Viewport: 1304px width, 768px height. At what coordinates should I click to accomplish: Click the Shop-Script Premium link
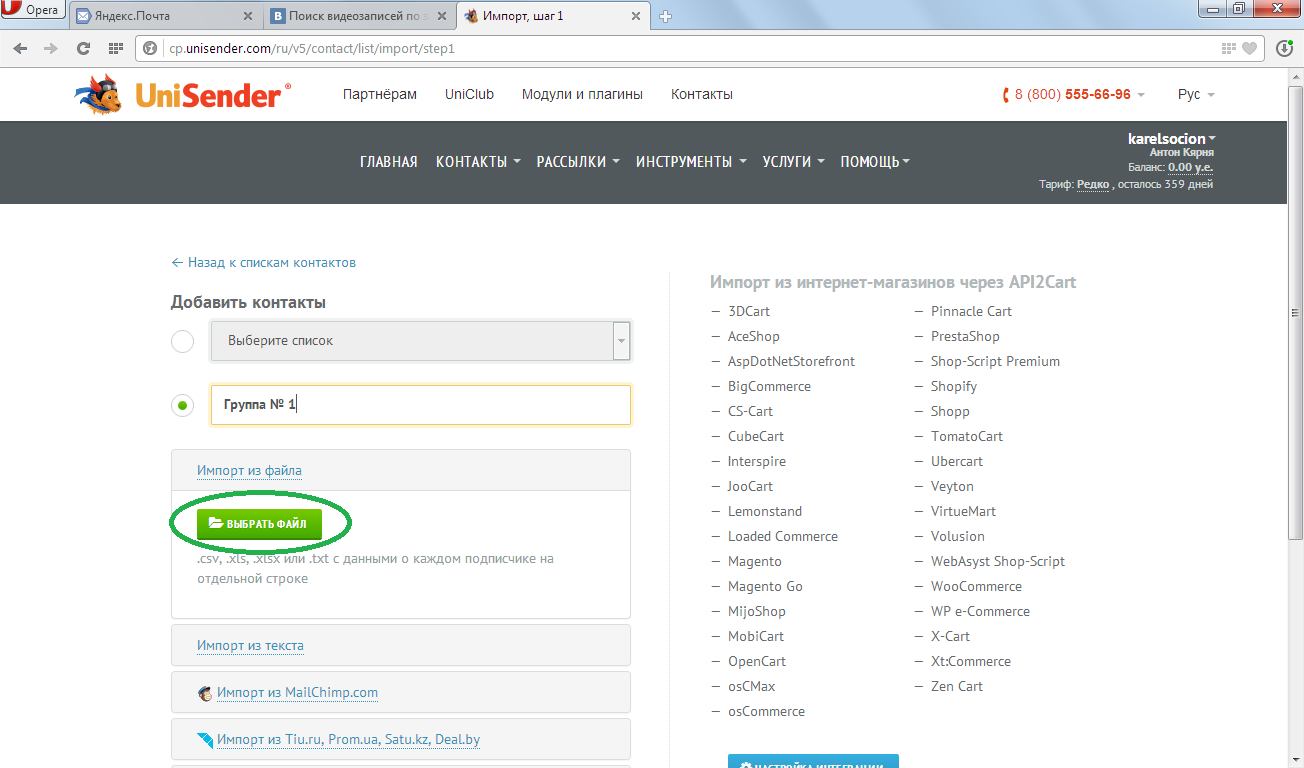click(x=995, y=361)
